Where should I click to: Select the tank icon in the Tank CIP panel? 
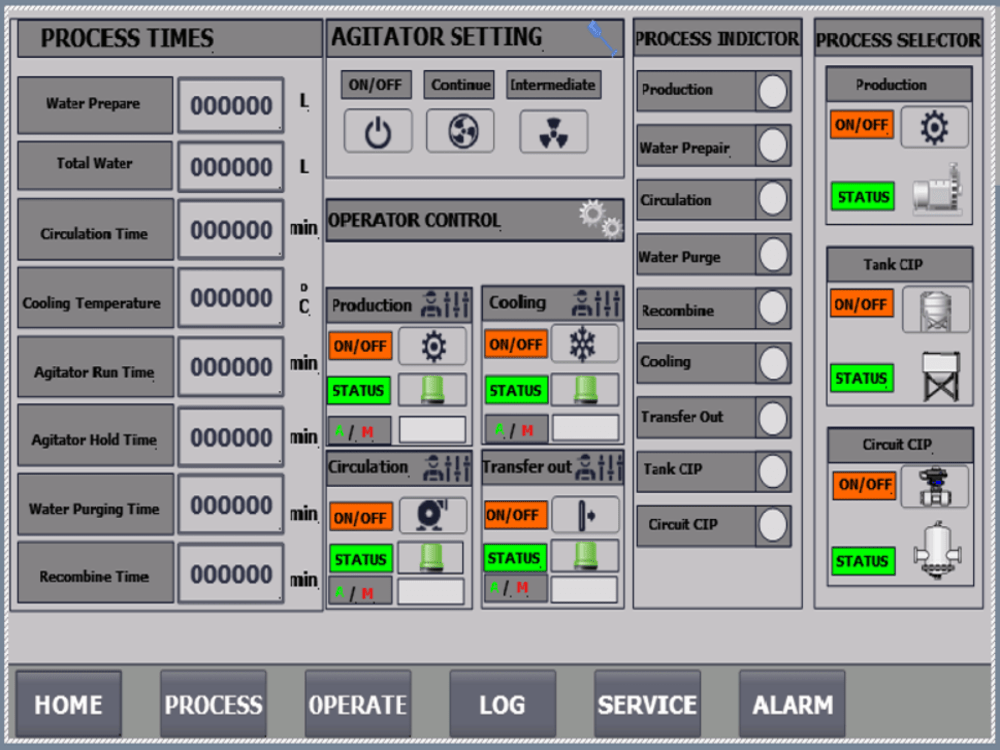pos(934,308)
